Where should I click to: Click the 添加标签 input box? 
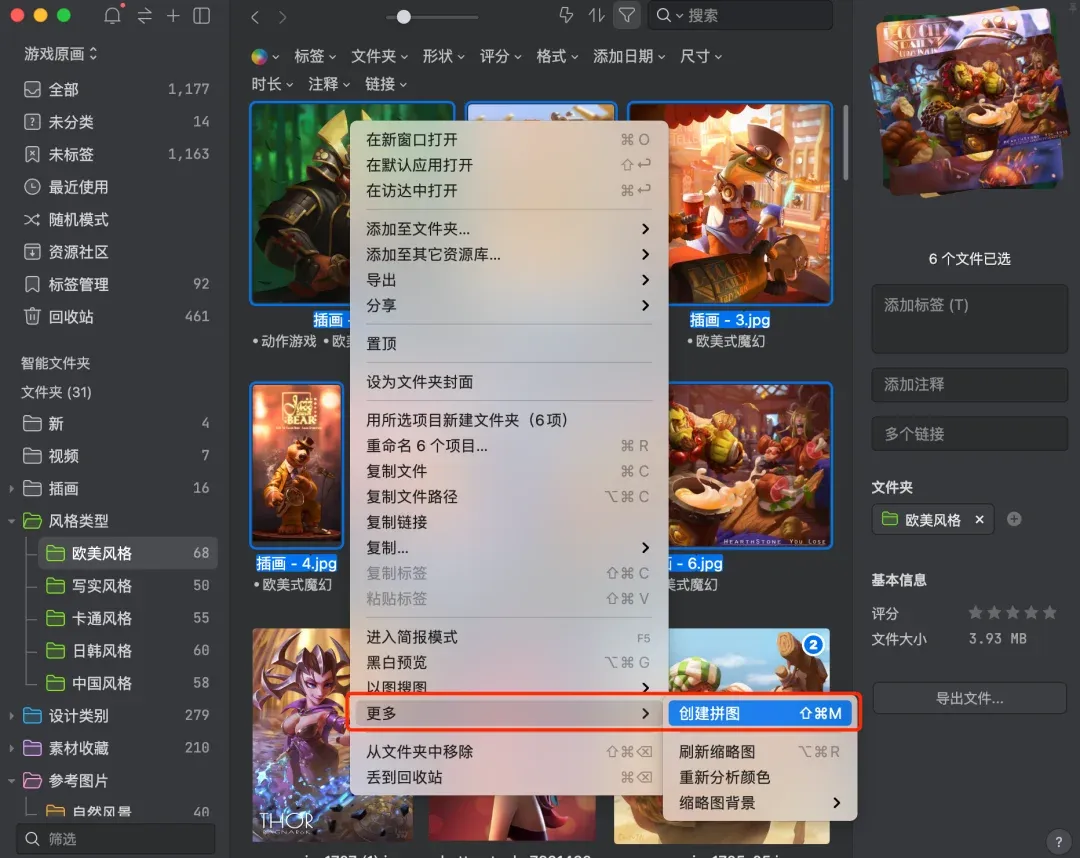pos(969,319)
